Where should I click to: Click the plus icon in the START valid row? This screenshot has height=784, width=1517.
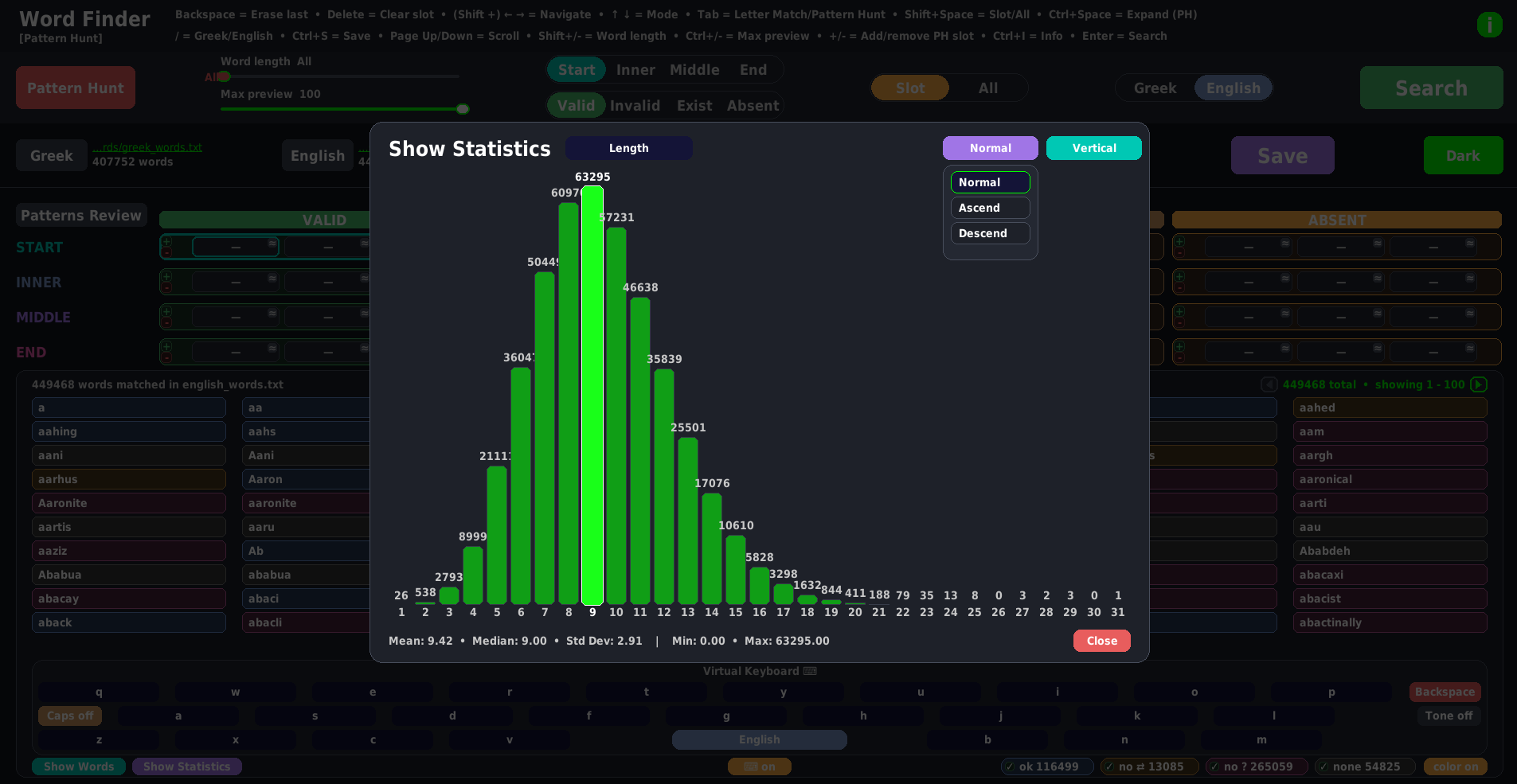[166, 242]
